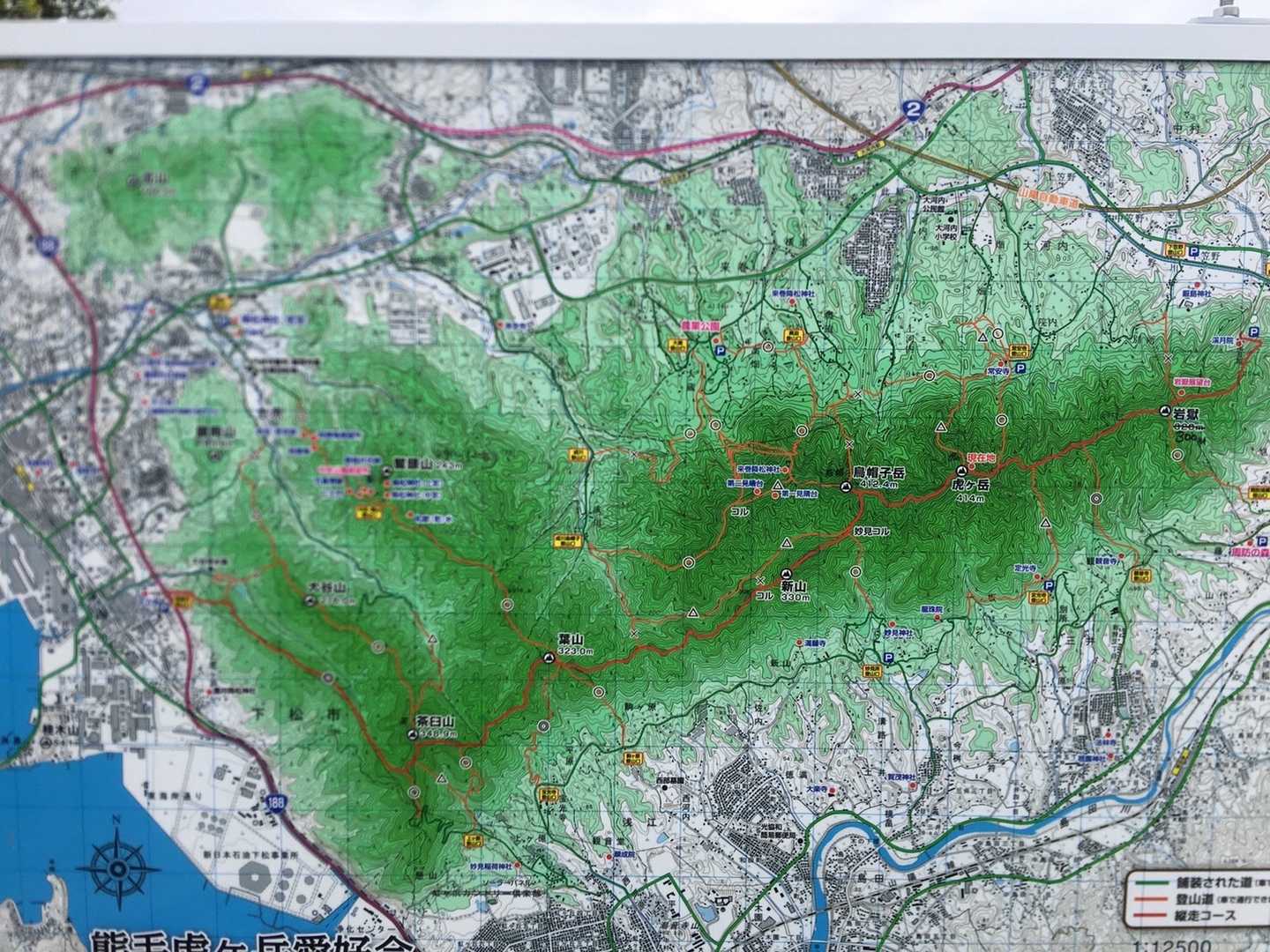This screenshot has height=952, width=1270.
Task: Click the pink 鷲巣公園 label
Action: [x=701, y=325]
